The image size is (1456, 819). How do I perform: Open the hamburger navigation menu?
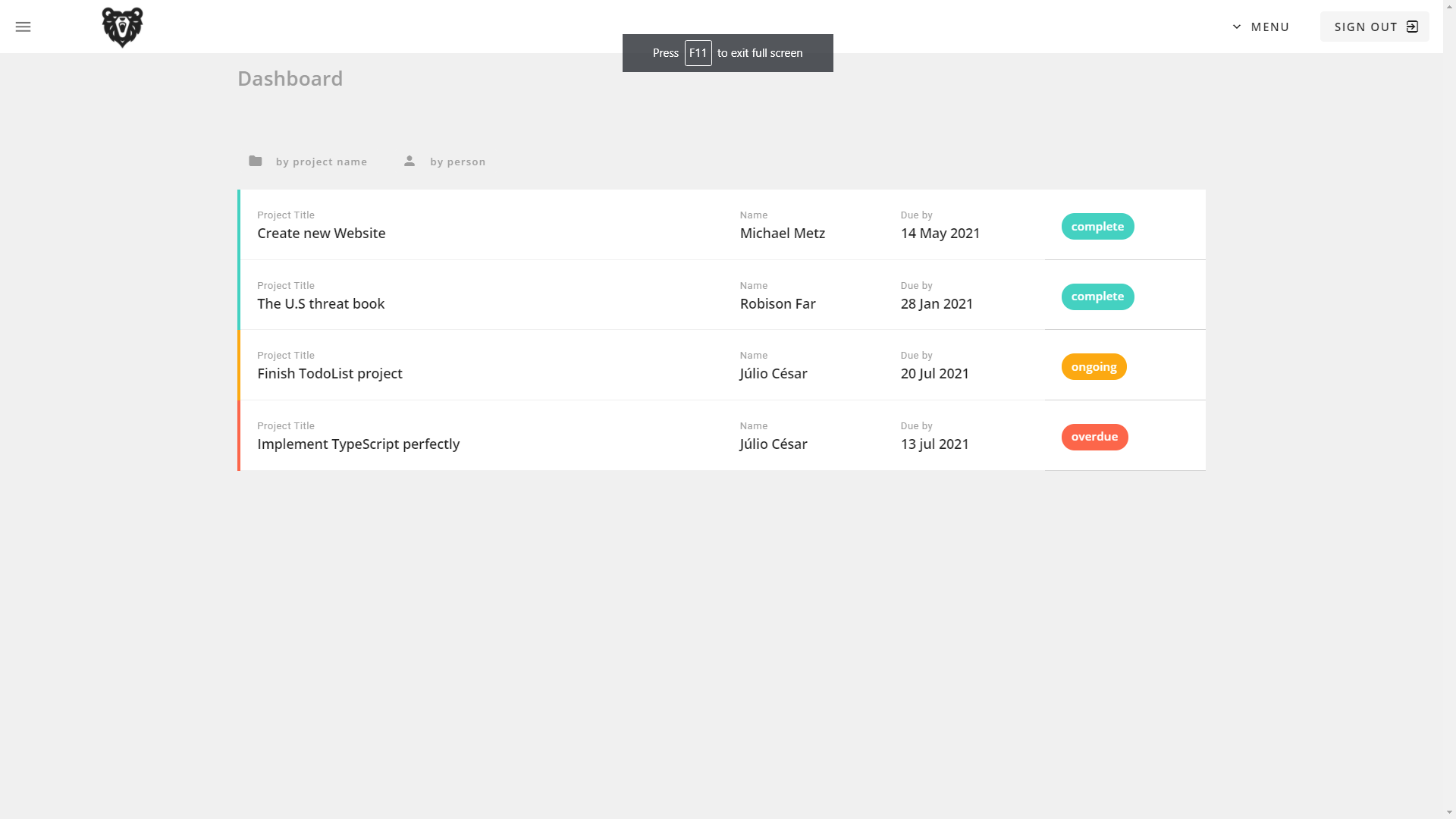tap(23, 27)
